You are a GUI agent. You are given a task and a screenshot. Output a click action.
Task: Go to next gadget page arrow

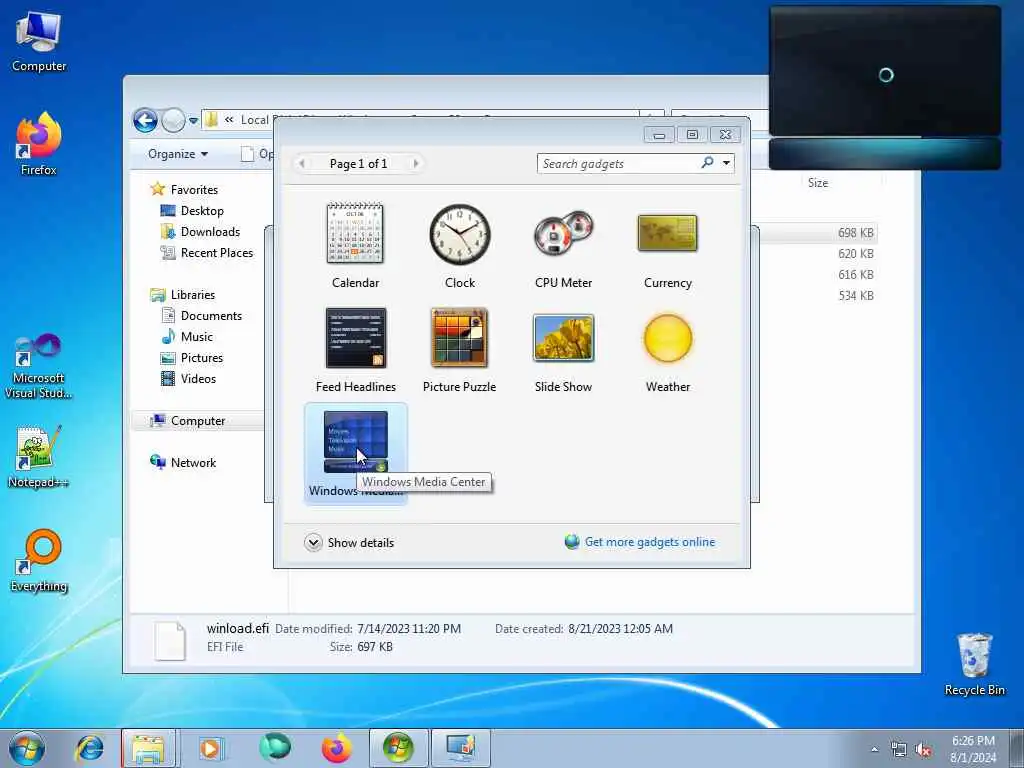point(415,163)
